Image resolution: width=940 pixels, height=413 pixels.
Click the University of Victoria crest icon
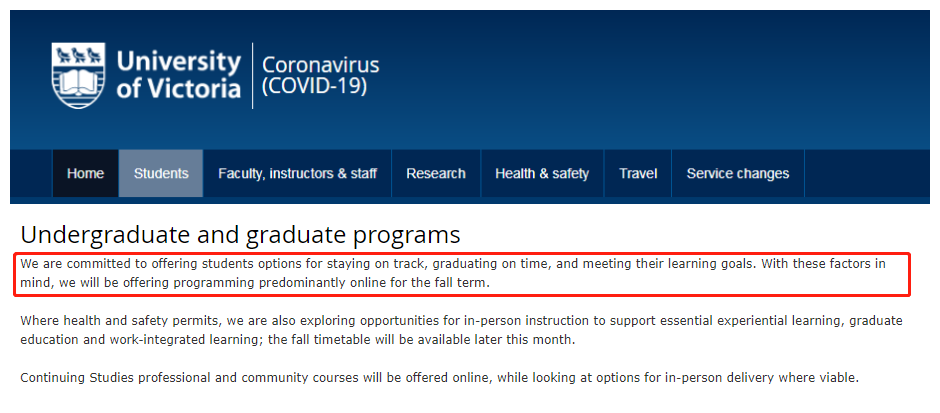click(x=79, y=75)
